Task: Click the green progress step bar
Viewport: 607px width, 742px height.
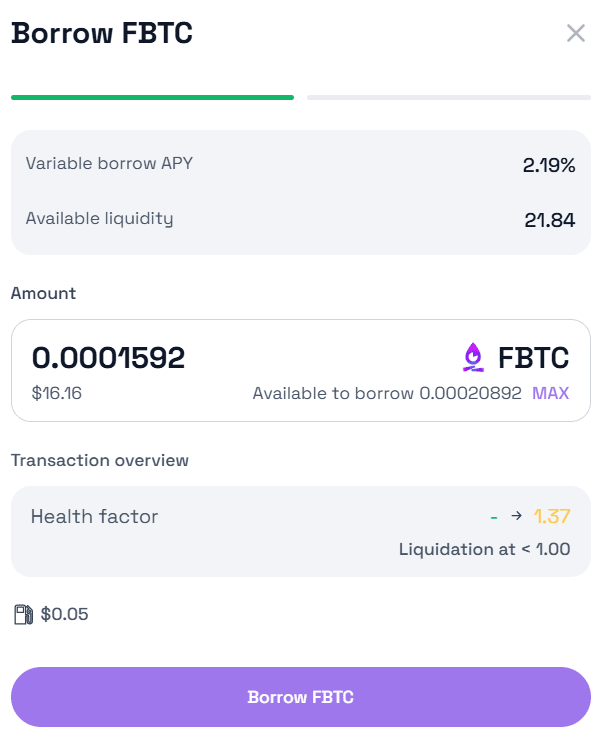Action: tap(152, 97)
